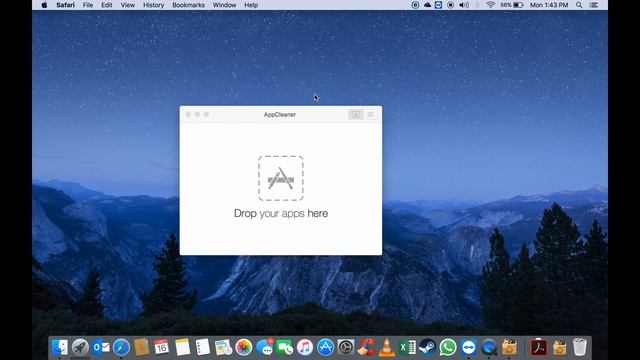
Task: Click the screen recording status icon
Action: tap(451, 5)
